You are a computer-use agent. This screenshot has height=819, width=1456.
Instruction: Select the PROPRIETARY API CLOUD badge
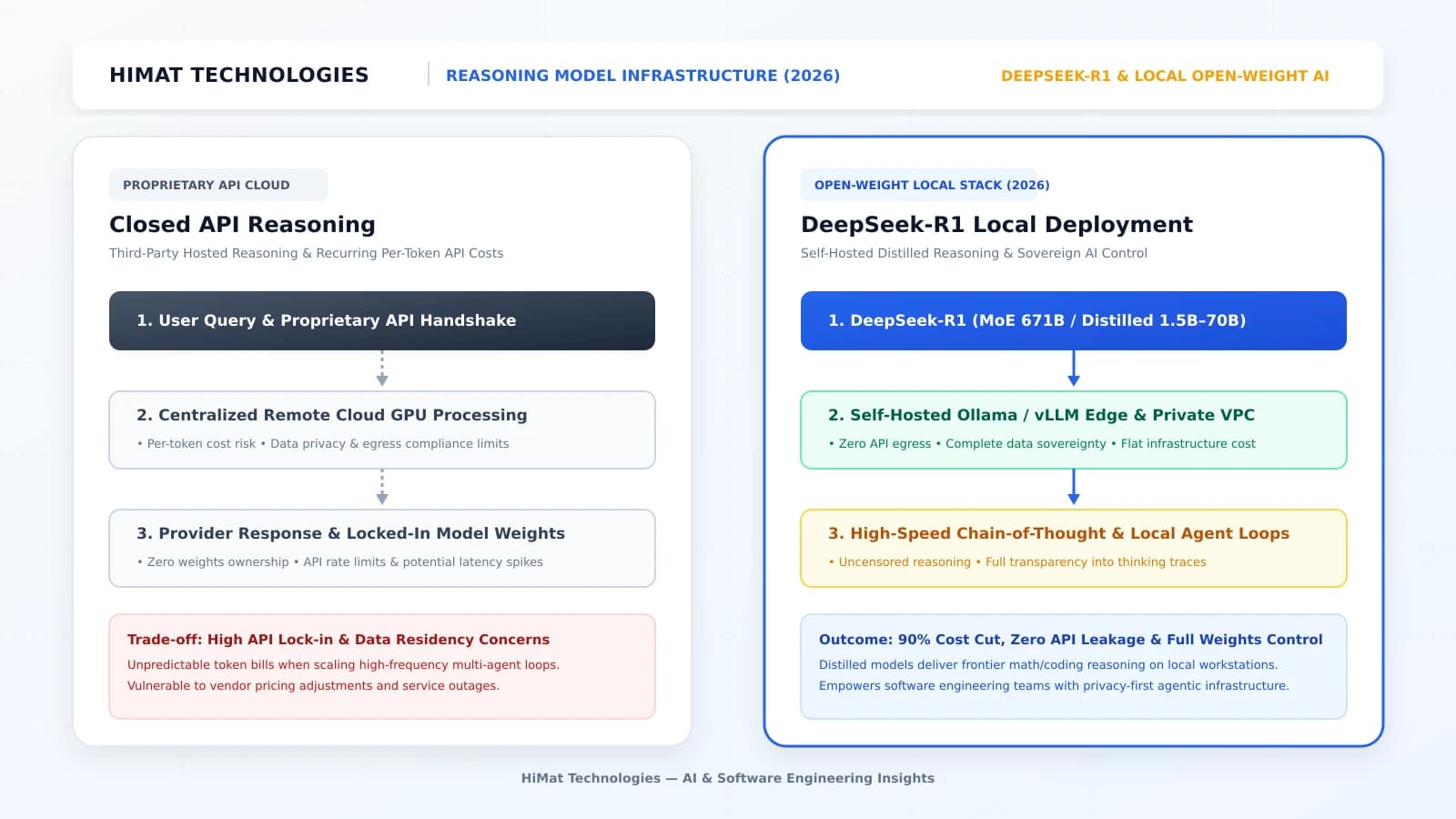click(x=218, y=185)
